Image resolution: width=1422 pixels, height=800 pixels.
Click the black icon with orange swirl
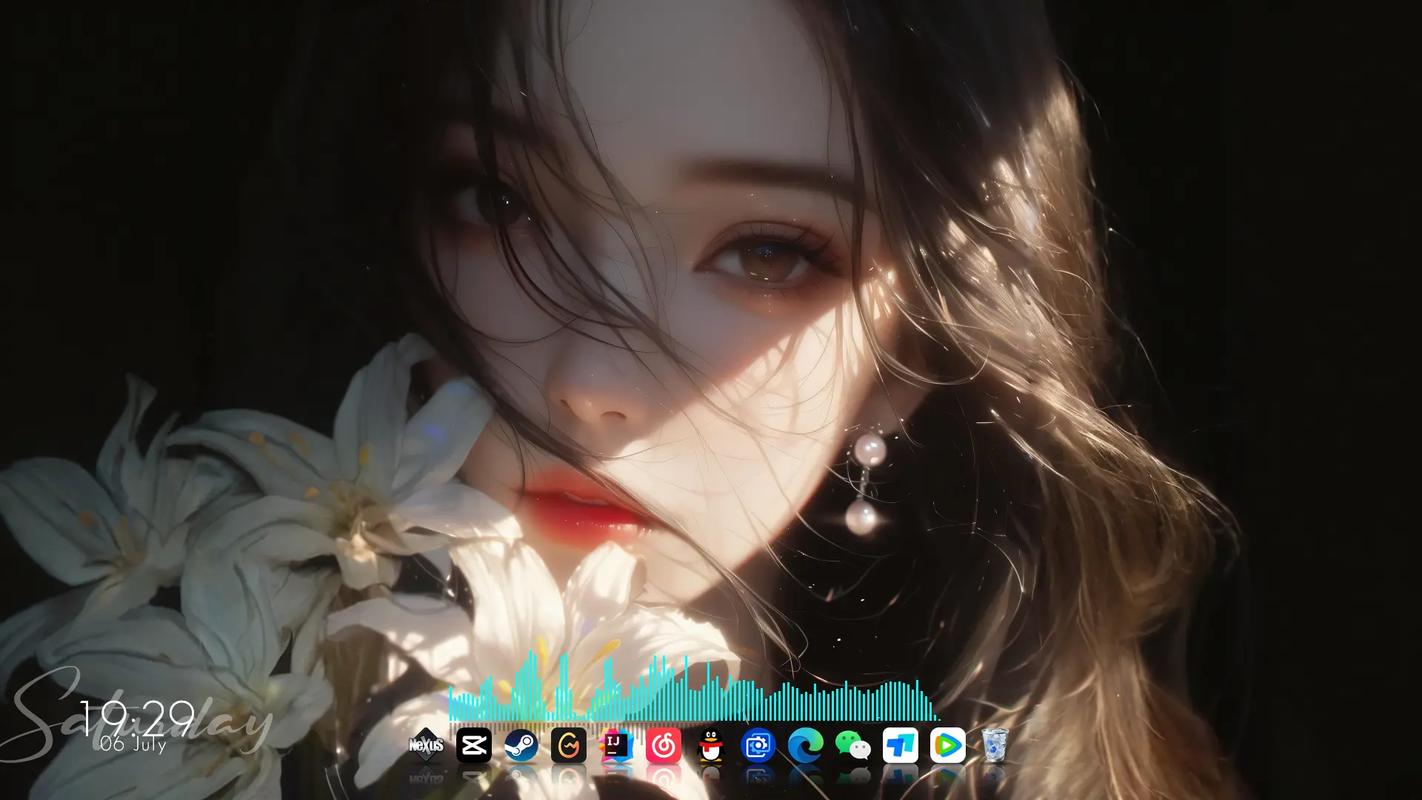[568, 745]
